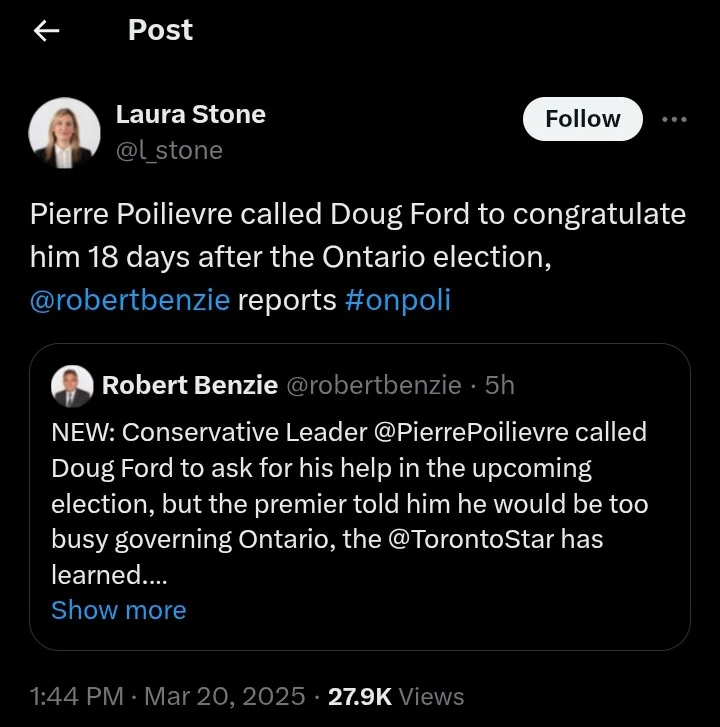Click the 1:44 PM post time
The height and width of the screenshot is (727, 720).
point(76,696)
